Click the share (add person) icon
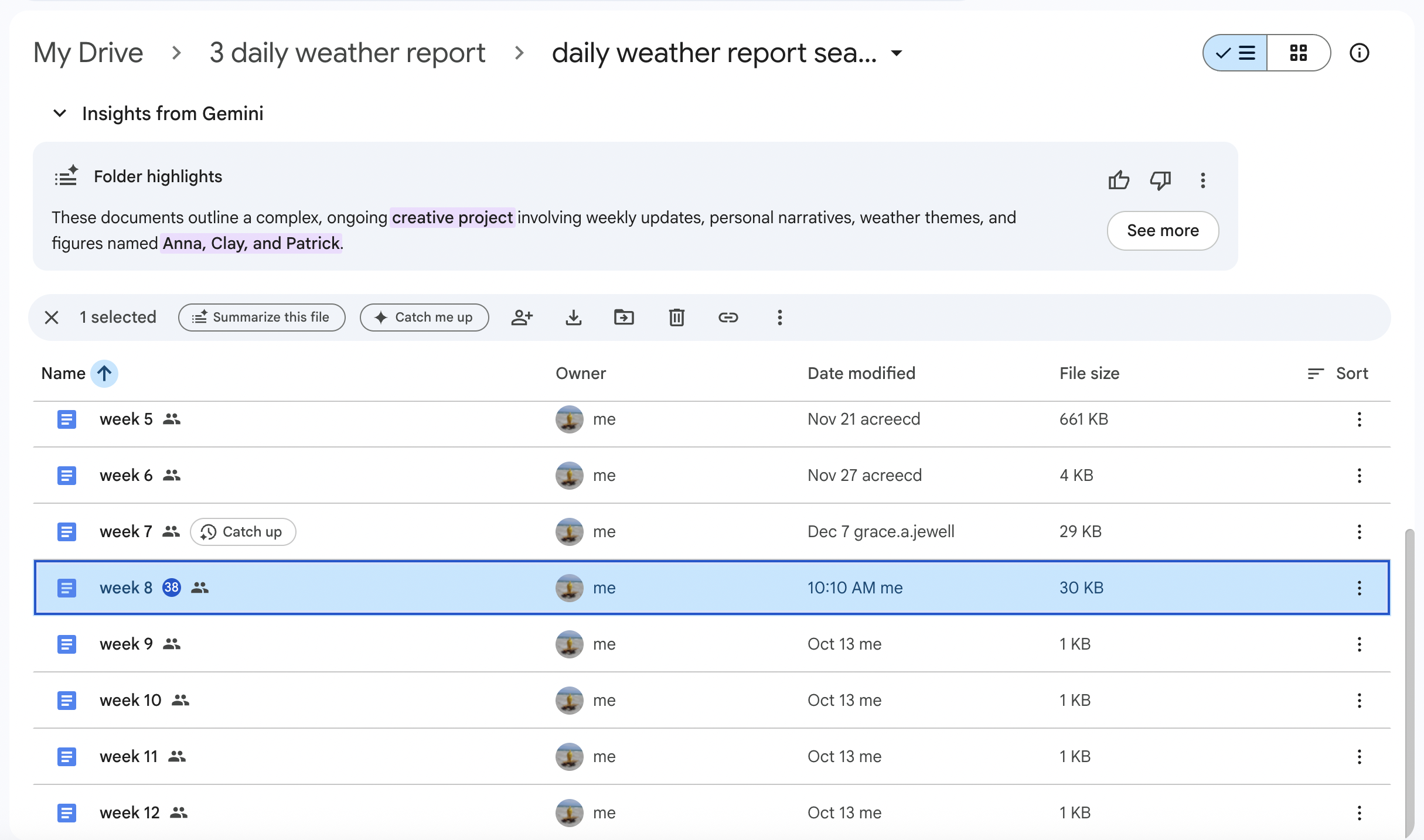 tap(521, 317)
